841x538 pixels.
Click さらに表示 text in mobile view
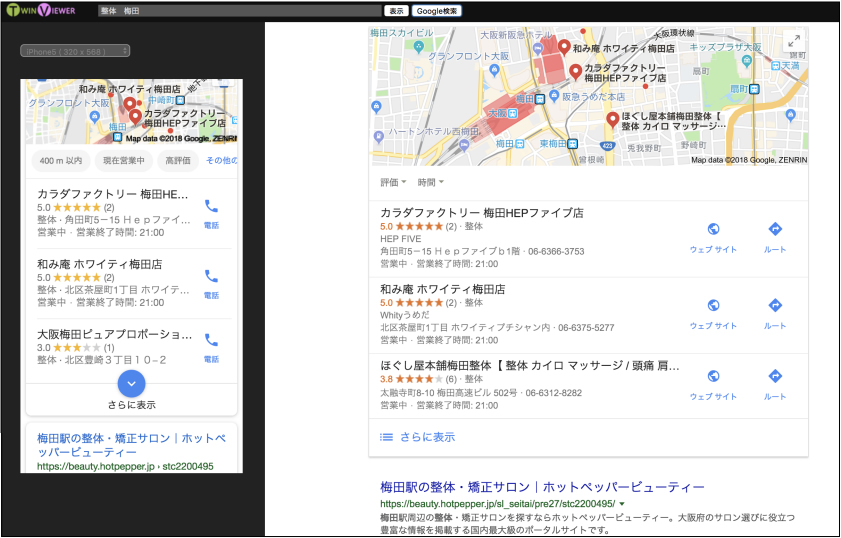pyautogui.click(x=131, y=405)
